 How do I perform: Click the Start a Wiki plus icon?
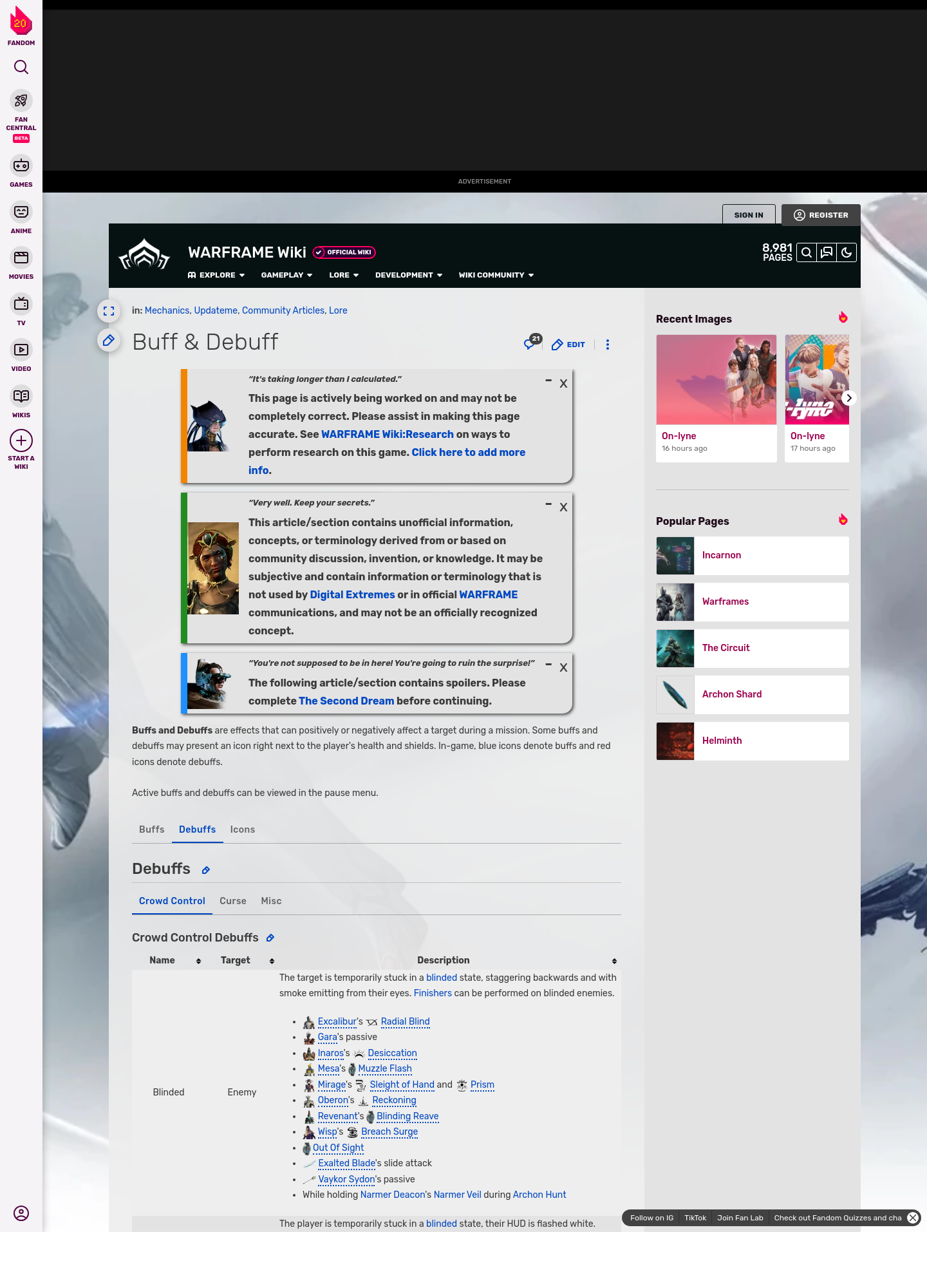pos(21,440)
